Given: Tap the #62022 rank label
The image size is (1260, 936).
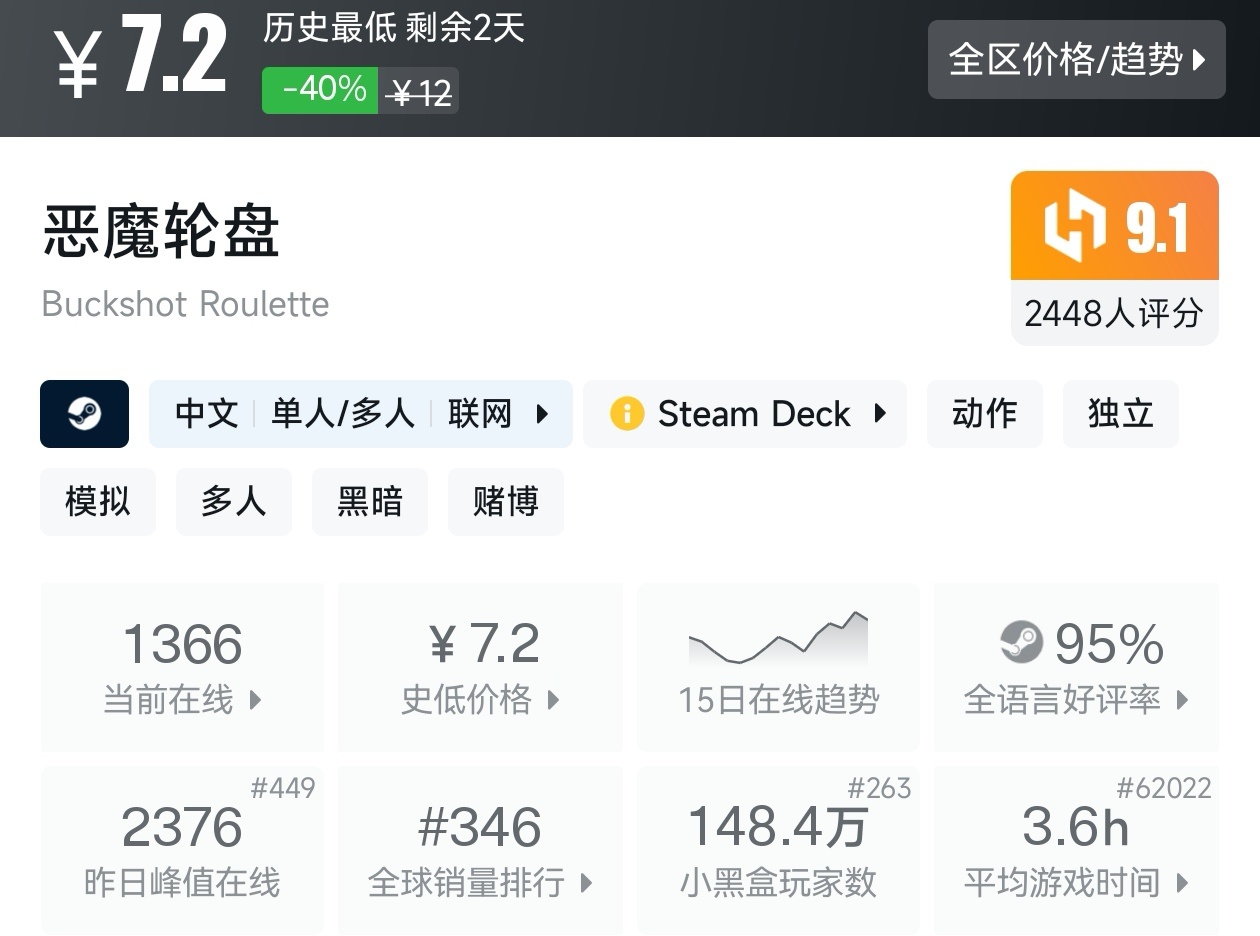Looking at the screenshot, I should click(x=1164, y=788).
